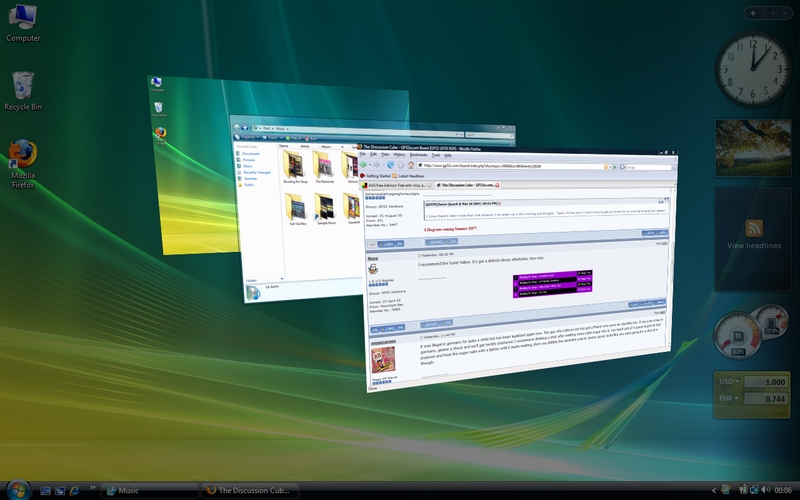Select the Fall Out Boy folder
The image size is (800, 500).
pos(297,209)
